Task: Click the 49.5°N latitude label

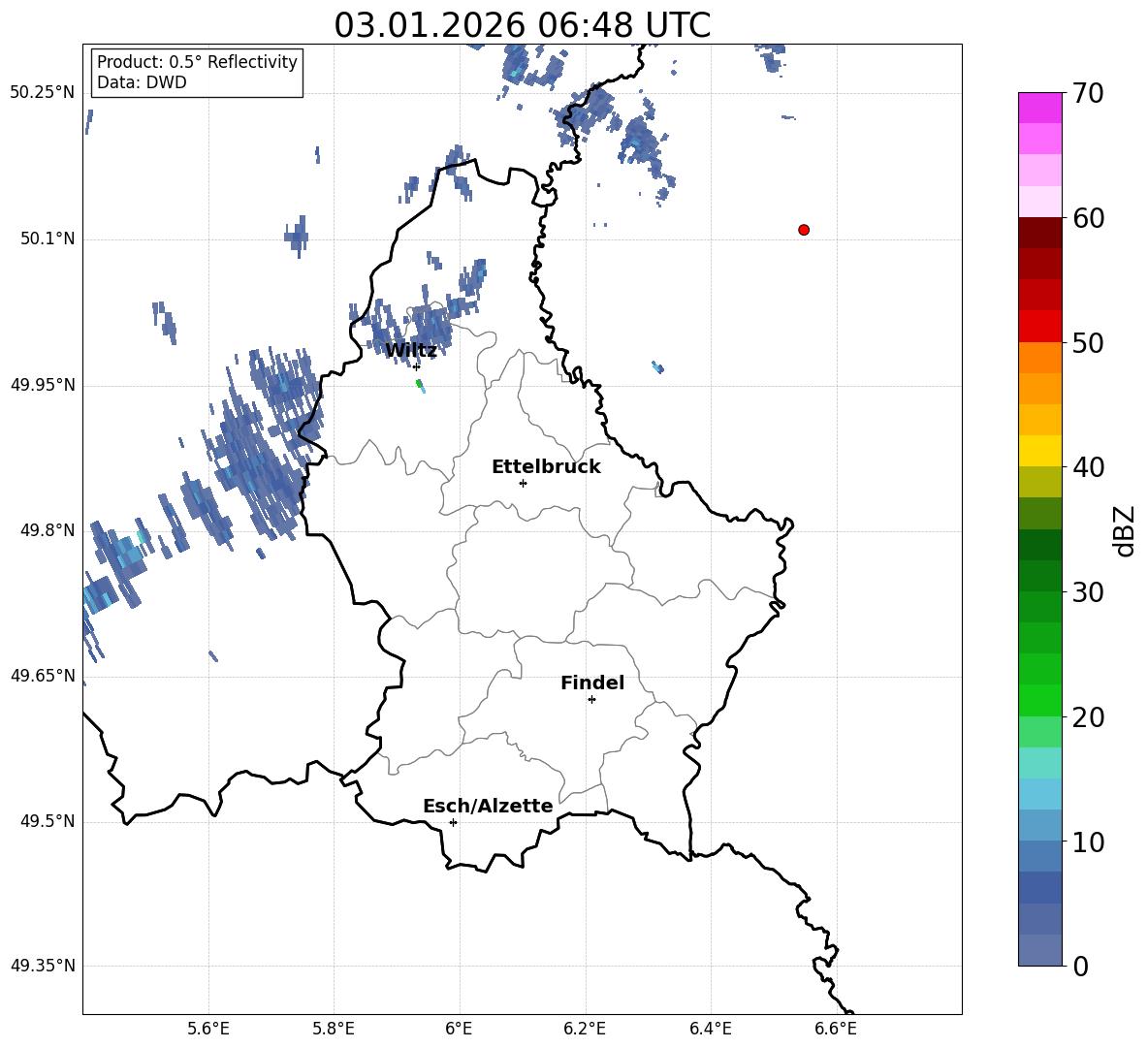Action: coord(47,821)
